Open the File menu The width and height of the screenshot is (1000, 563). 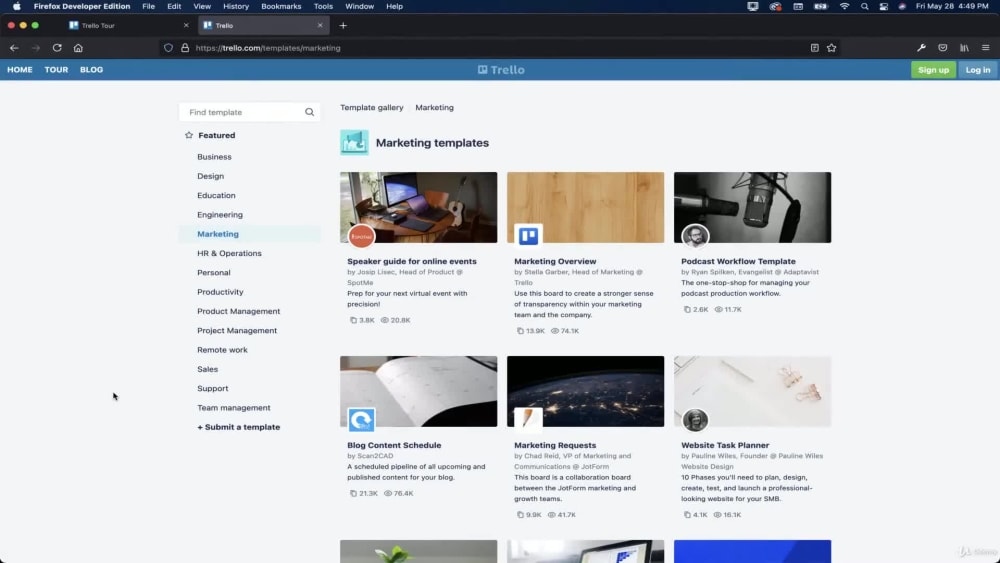point(149,6)
